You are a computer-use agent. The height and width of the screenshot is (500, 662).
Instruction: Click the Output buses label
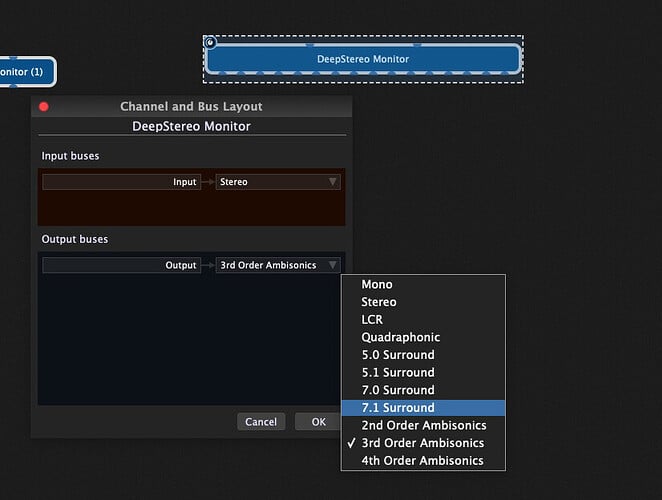tap(75, 239)
